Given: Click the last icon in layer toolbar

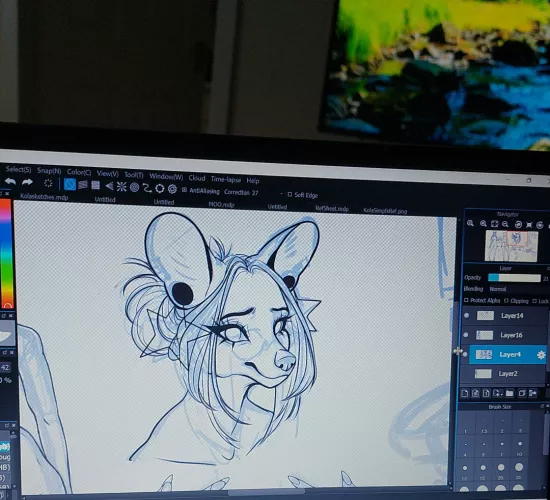Looking at the screenshot, I should pyautogui.click(x=533, y=393).
